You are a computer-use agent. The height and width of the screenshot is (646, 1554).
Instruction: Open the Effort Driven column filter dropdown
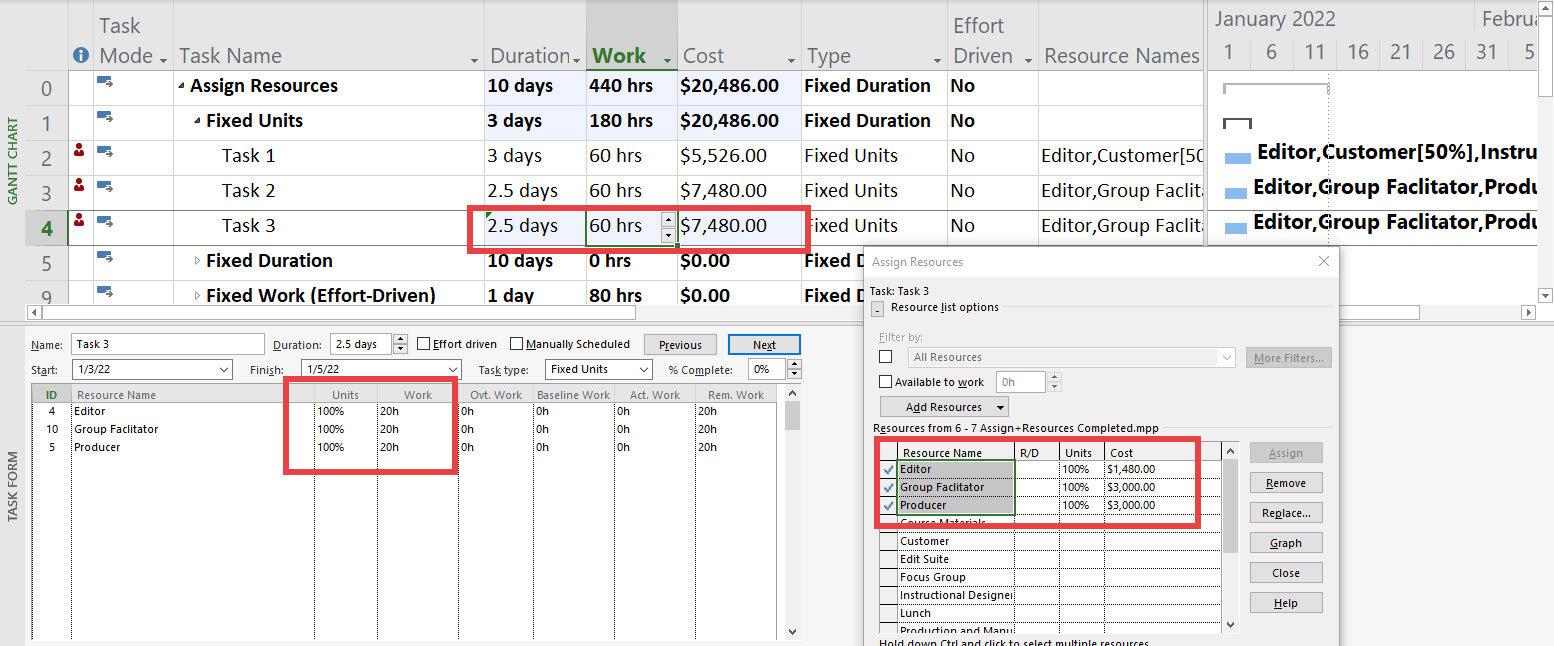[x=1028, y=60]
